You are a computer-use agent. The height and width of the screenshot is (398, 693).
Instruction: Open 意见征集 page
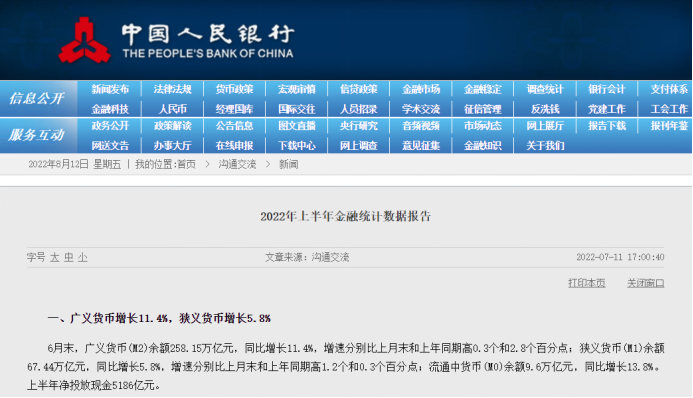[x=421, y=145]
